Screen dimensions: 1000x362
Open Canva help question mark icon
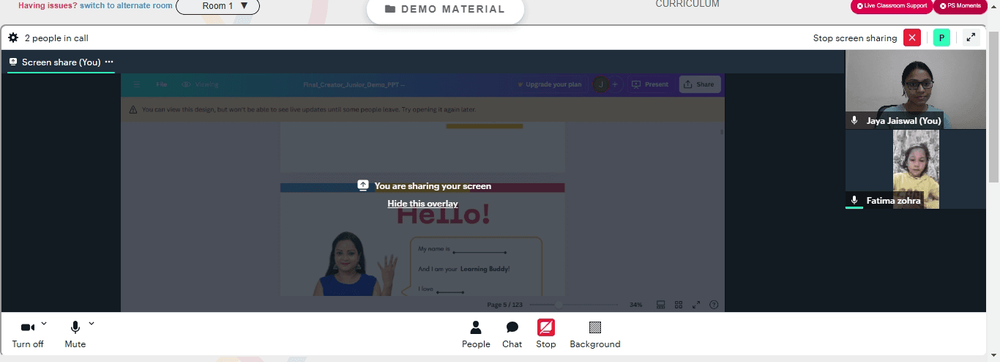714,305
